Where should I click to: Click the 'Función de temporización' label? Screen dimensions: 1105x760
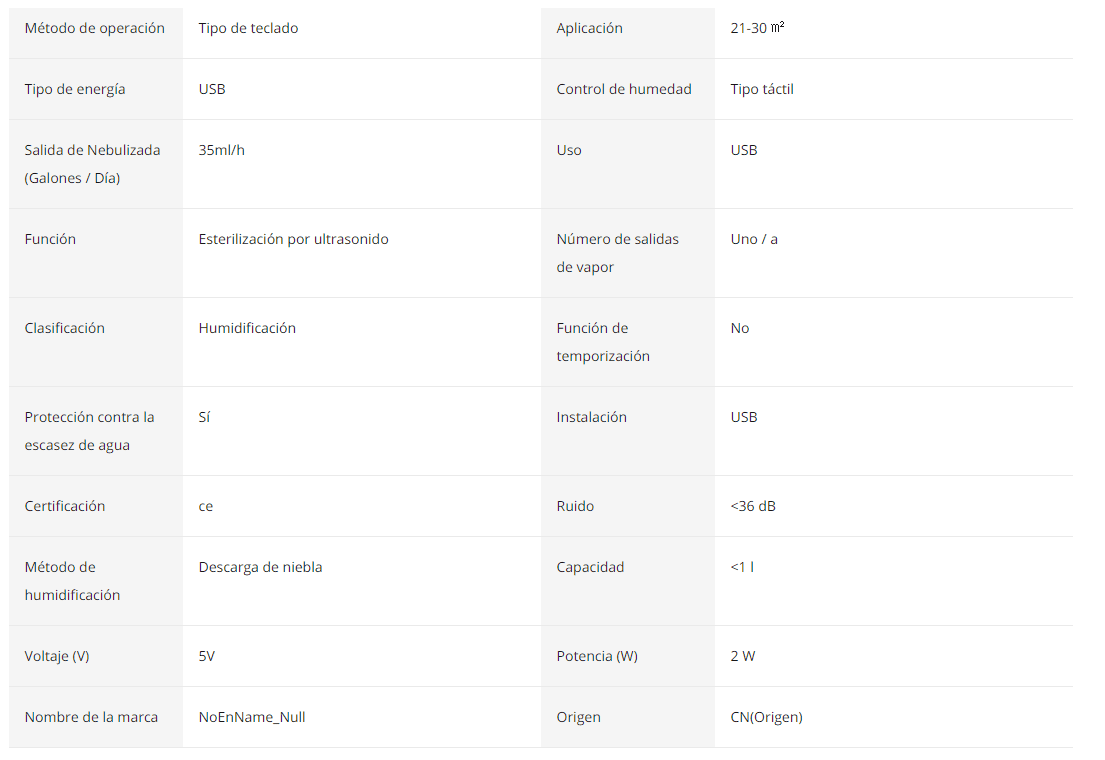603,342
